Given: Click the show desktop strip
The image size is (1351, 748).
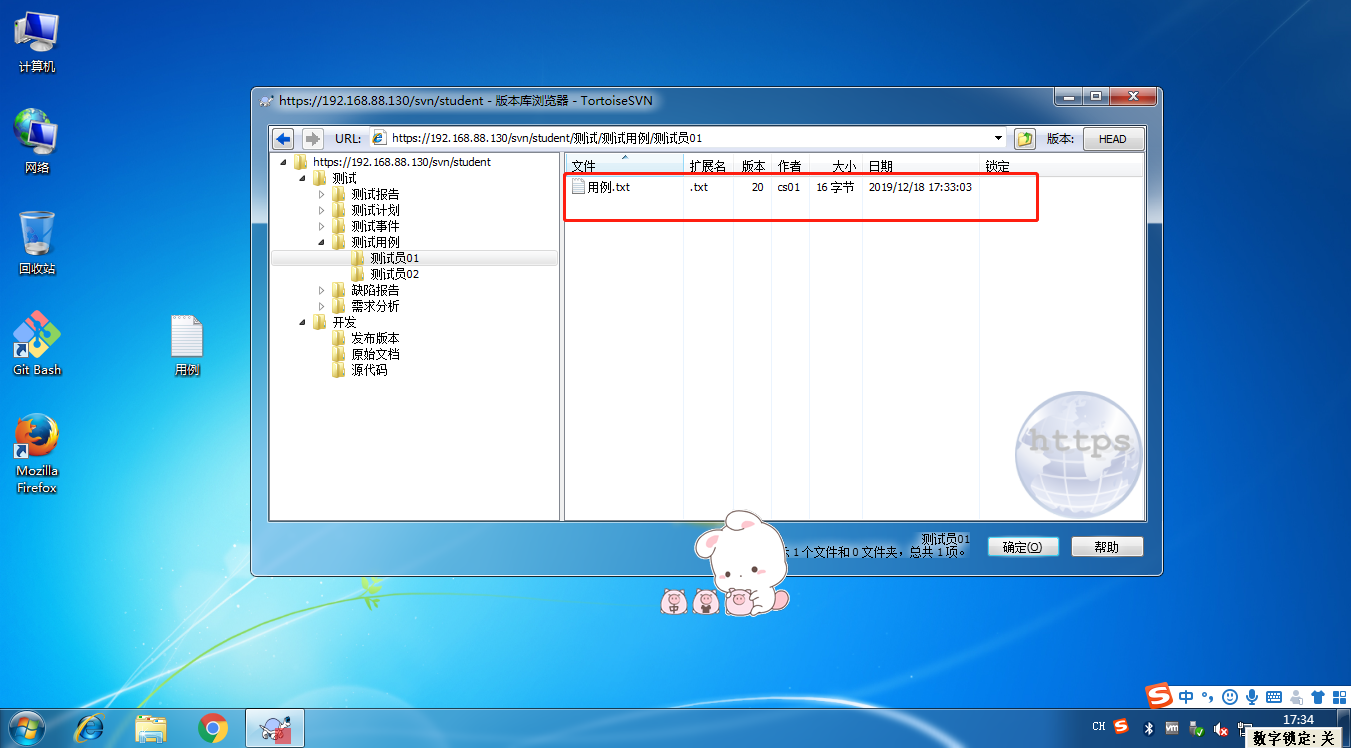Looking at the screenshot, I should point(1344,728).
